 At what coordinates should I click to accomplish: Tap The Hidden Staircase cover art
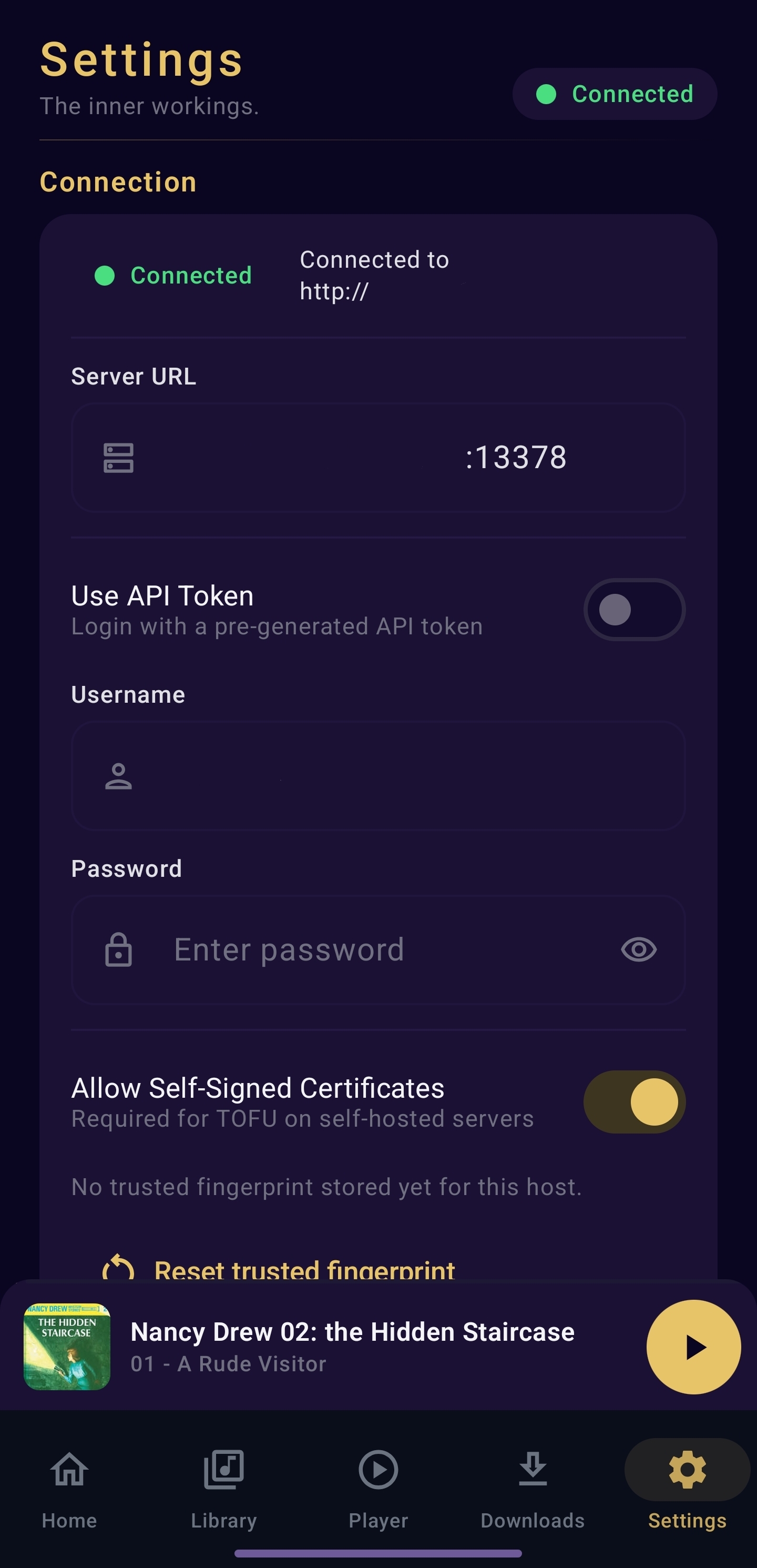coord(67,1347)
